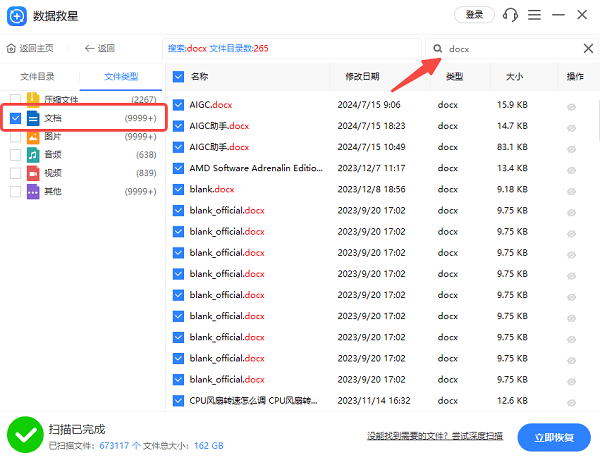Click the preview eye icon for AIGC.docx

(x=571, y=105)
